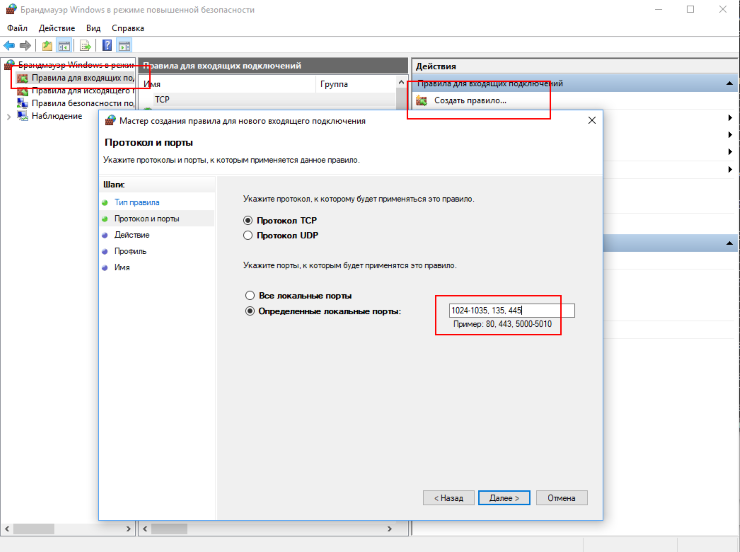Click Создать правило in the Actions pane

[470, 100]
